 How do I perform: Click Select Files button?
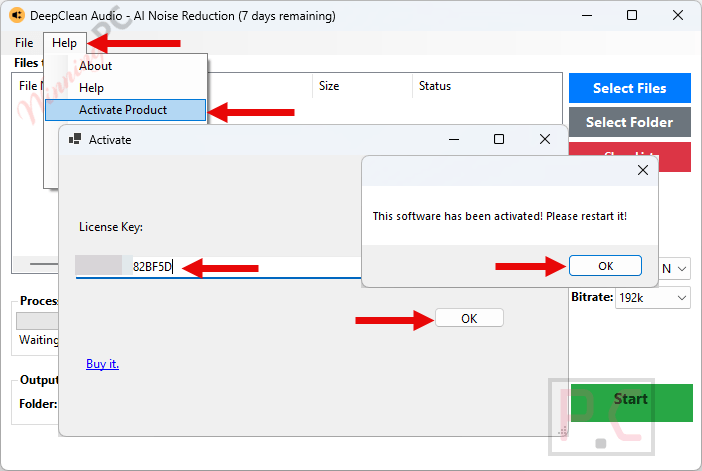[x=629, y=88]
